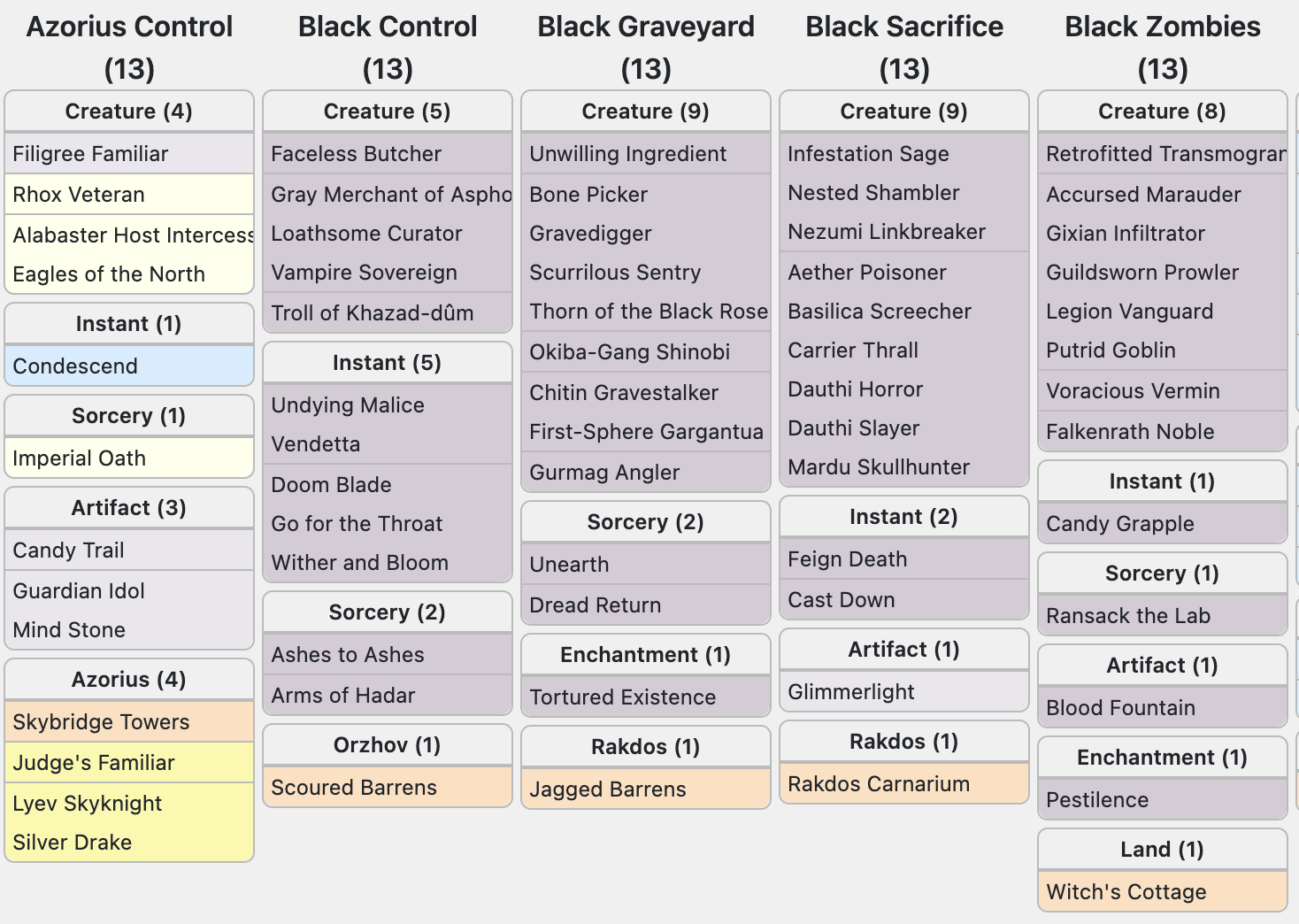Click Instant (5) header in Black Control
The width and height of the screenshot is (1299, 924).
click(387, 363)
